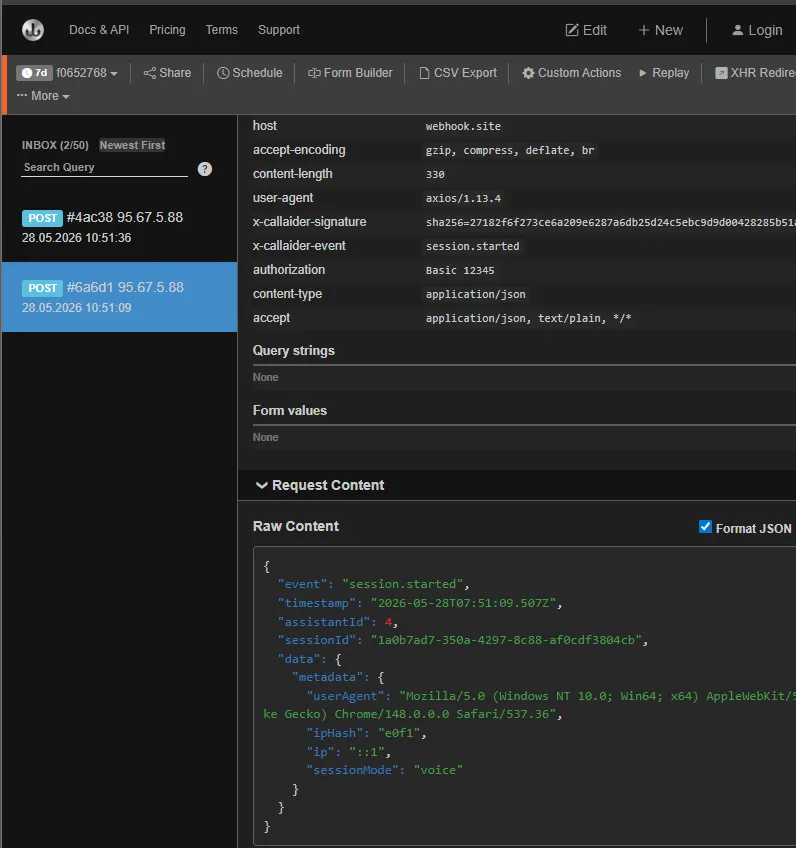Screen dimensions: 796x848
Task: Click Share in the toolbar
Action: click(x=167, y=73)
